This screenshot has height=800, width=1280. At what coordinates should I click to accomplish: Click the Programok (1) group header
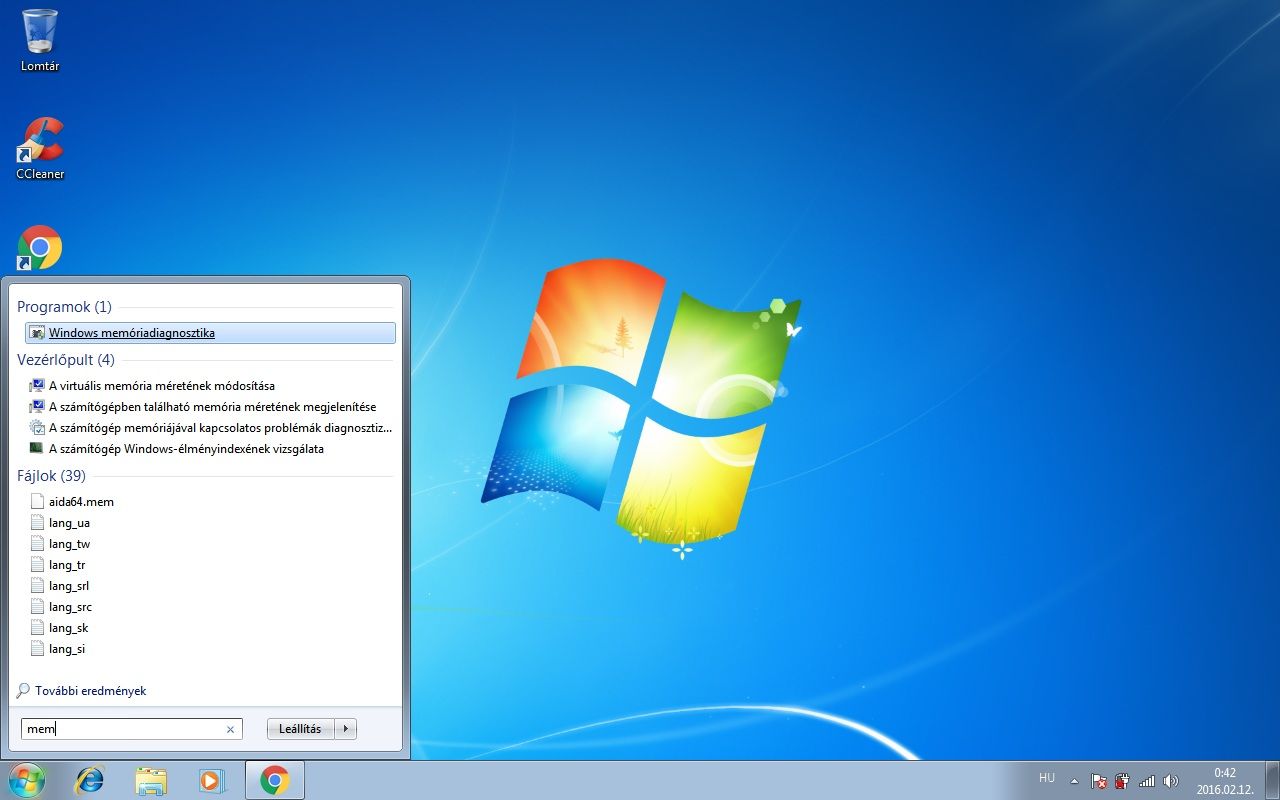pos(64,307)
